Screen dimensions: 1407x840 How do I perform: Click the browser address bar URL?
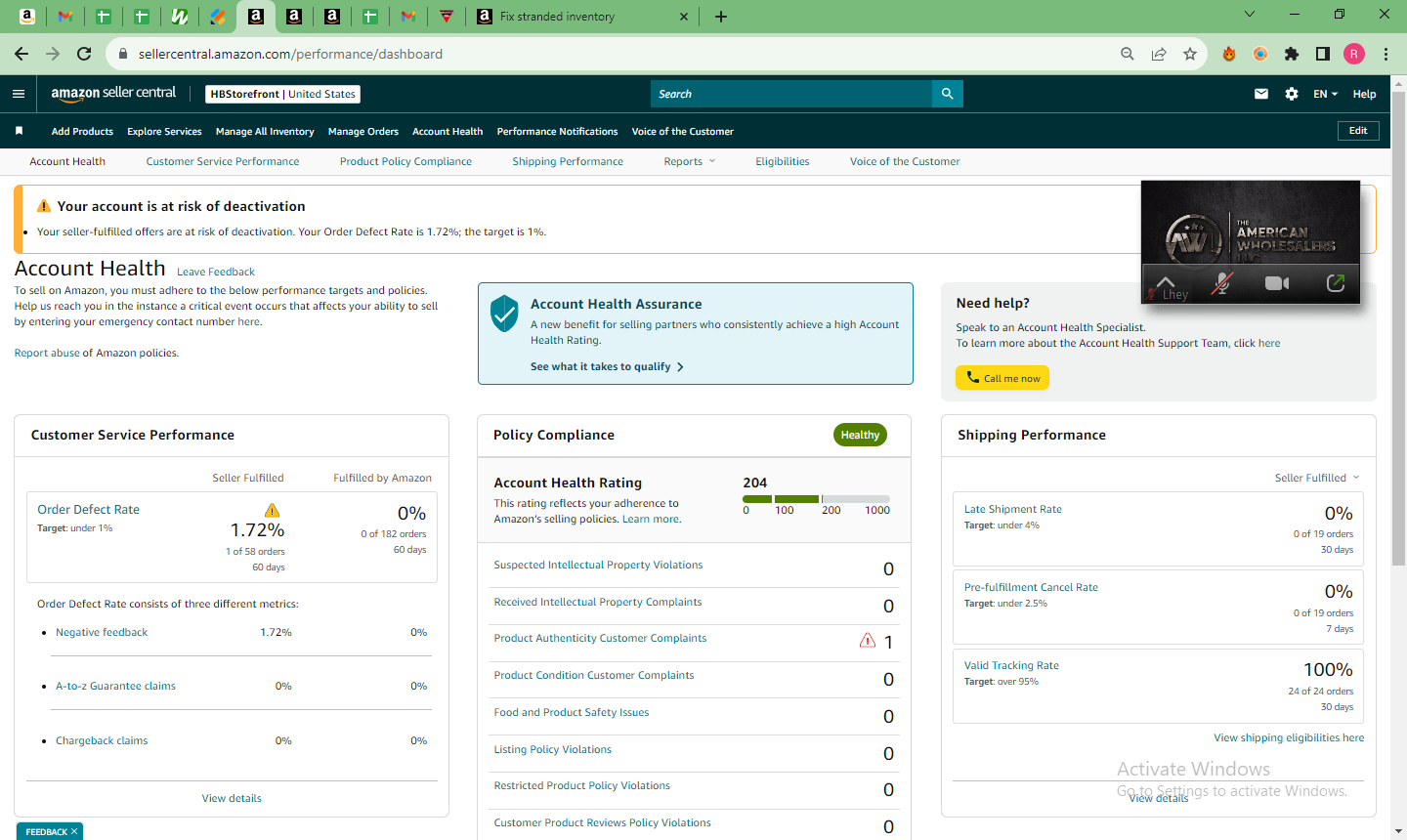[x=290, y=54]
